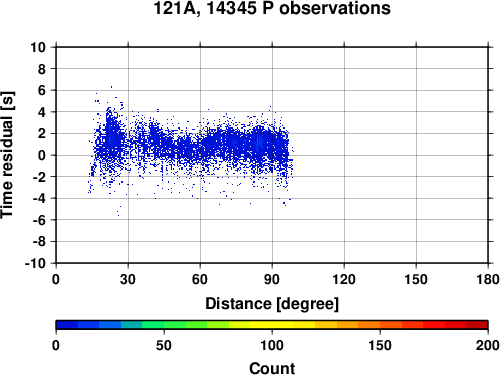This screenshot has height=375, width=500.
Task: Select the dark blue colorbar segment at 0
Action: point(67,325)
